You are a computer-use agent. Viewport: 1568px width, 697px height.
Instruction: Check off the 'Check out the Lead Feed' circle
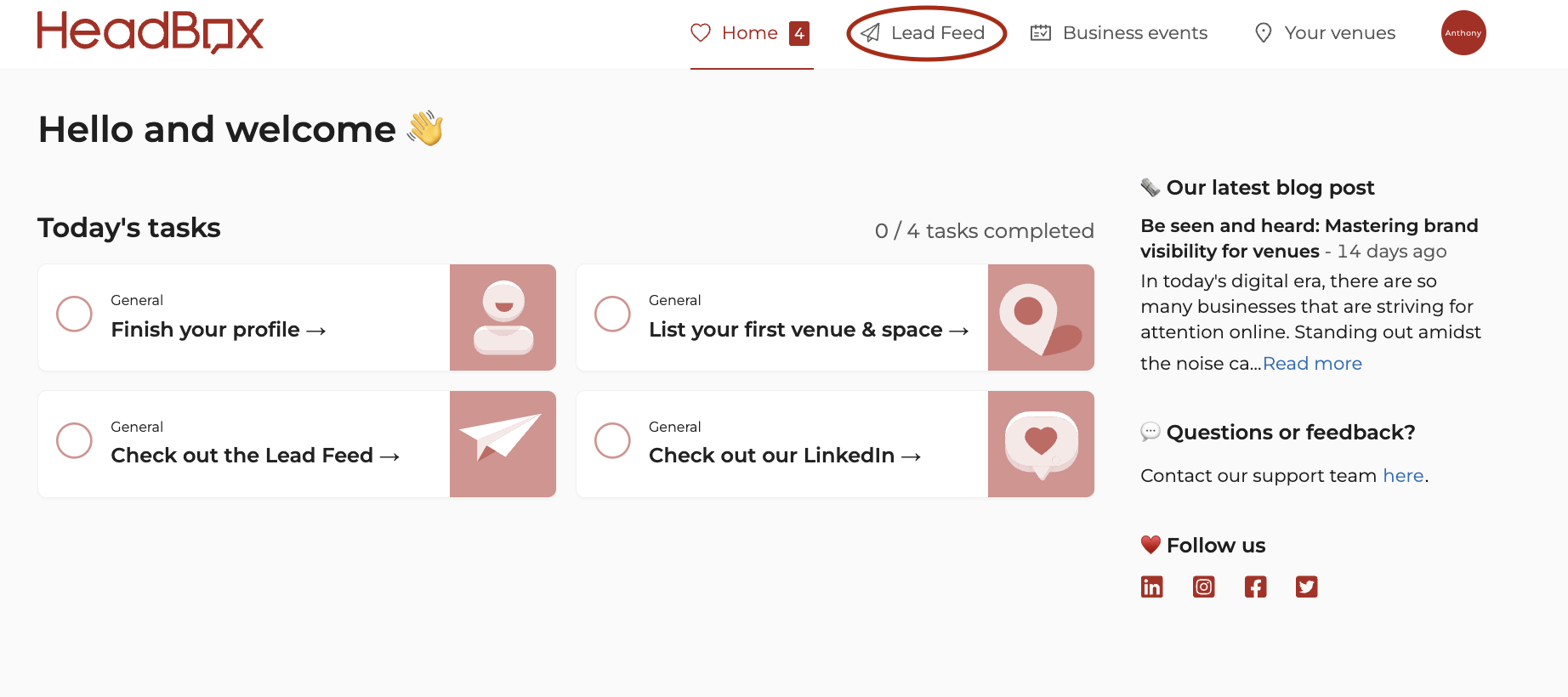point(74,440)
